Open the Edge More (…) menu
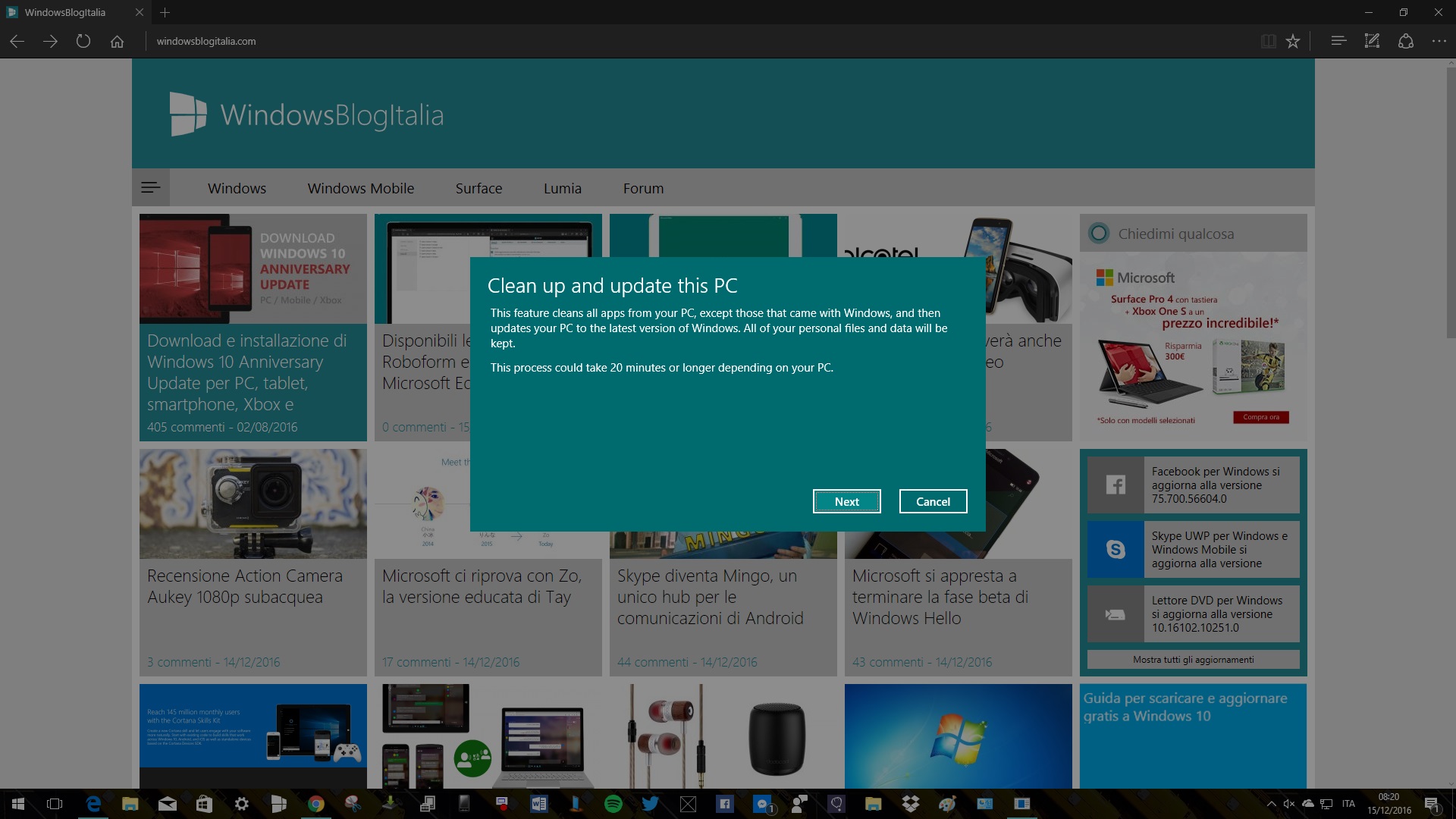1456x819 pixels. tap(1439, 41)
